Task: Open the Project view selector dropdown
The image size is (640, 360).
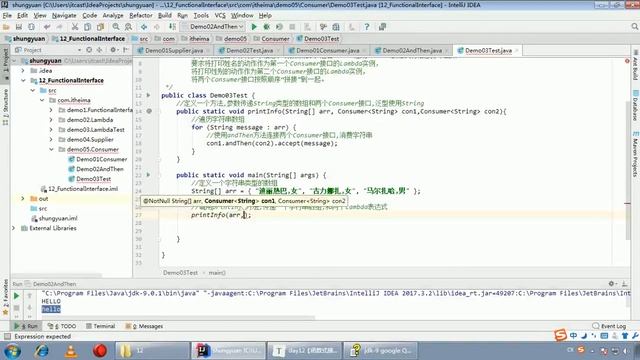Action: (80, 50)
